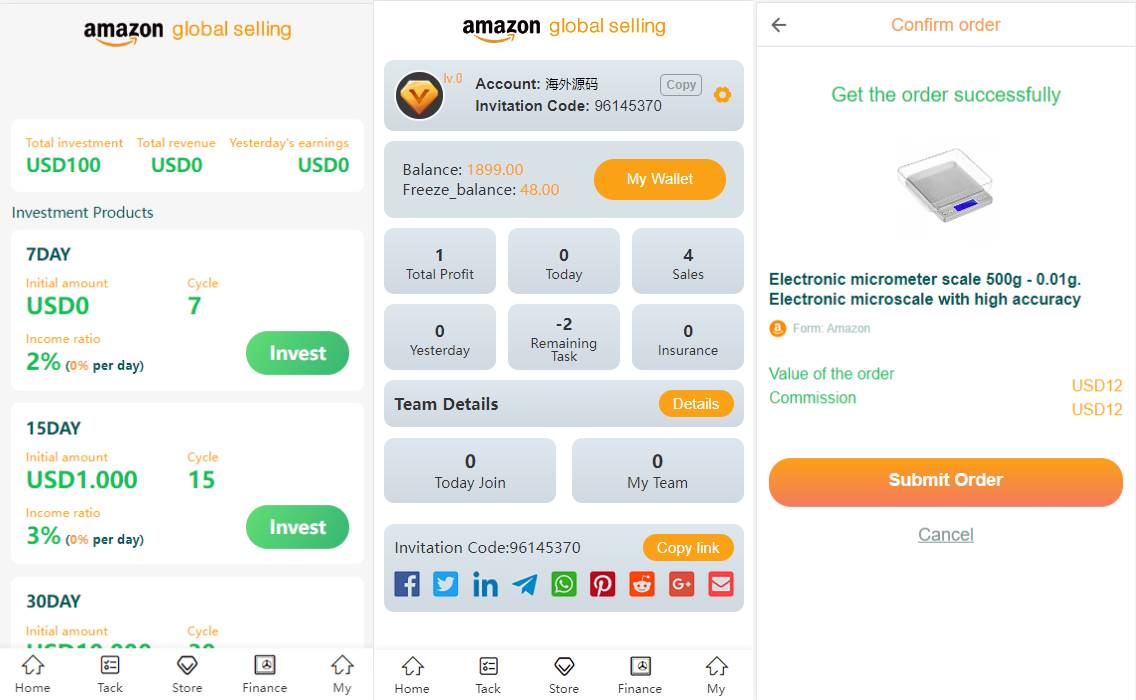Share invitation via Pinterest icon
Screen dimensions: 1136x700
[603, 584]
